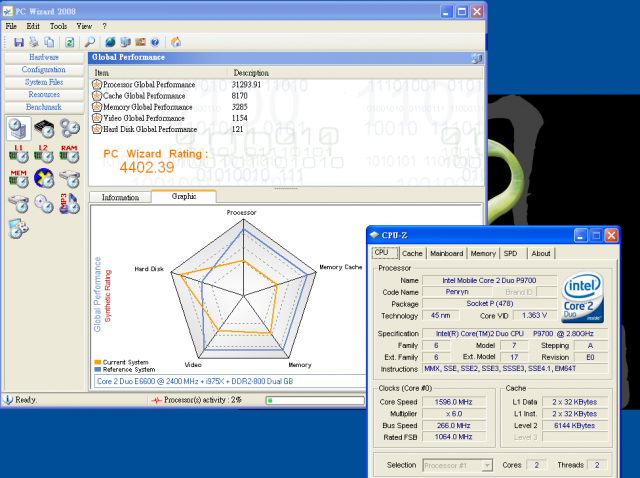The height and width of the screenshot is (478, 640).
Task: Select the MEM memory benchmark icon
Action: coord(18,179)
